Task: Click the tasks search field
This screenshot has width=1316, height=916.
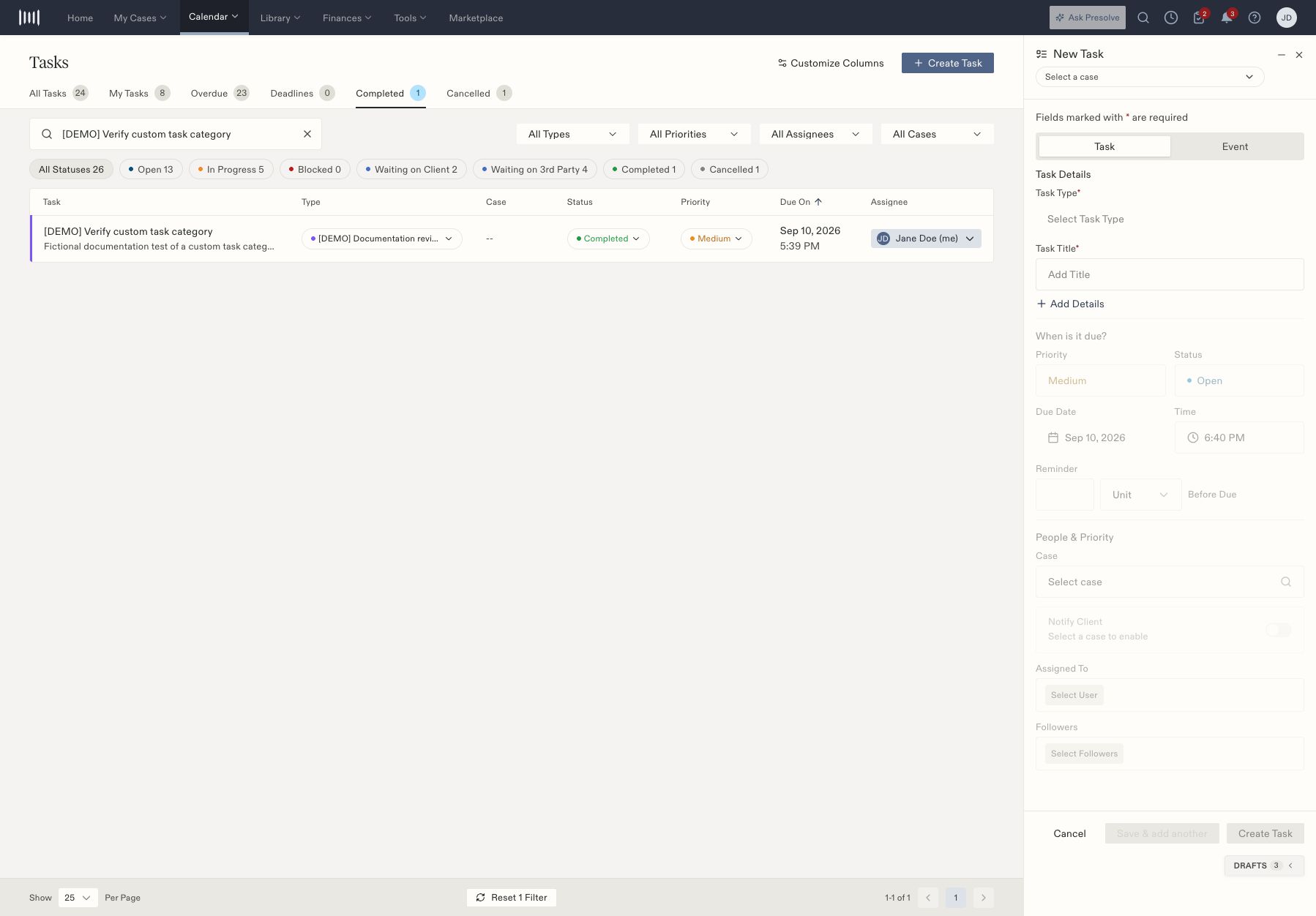Action: (176, 134)
